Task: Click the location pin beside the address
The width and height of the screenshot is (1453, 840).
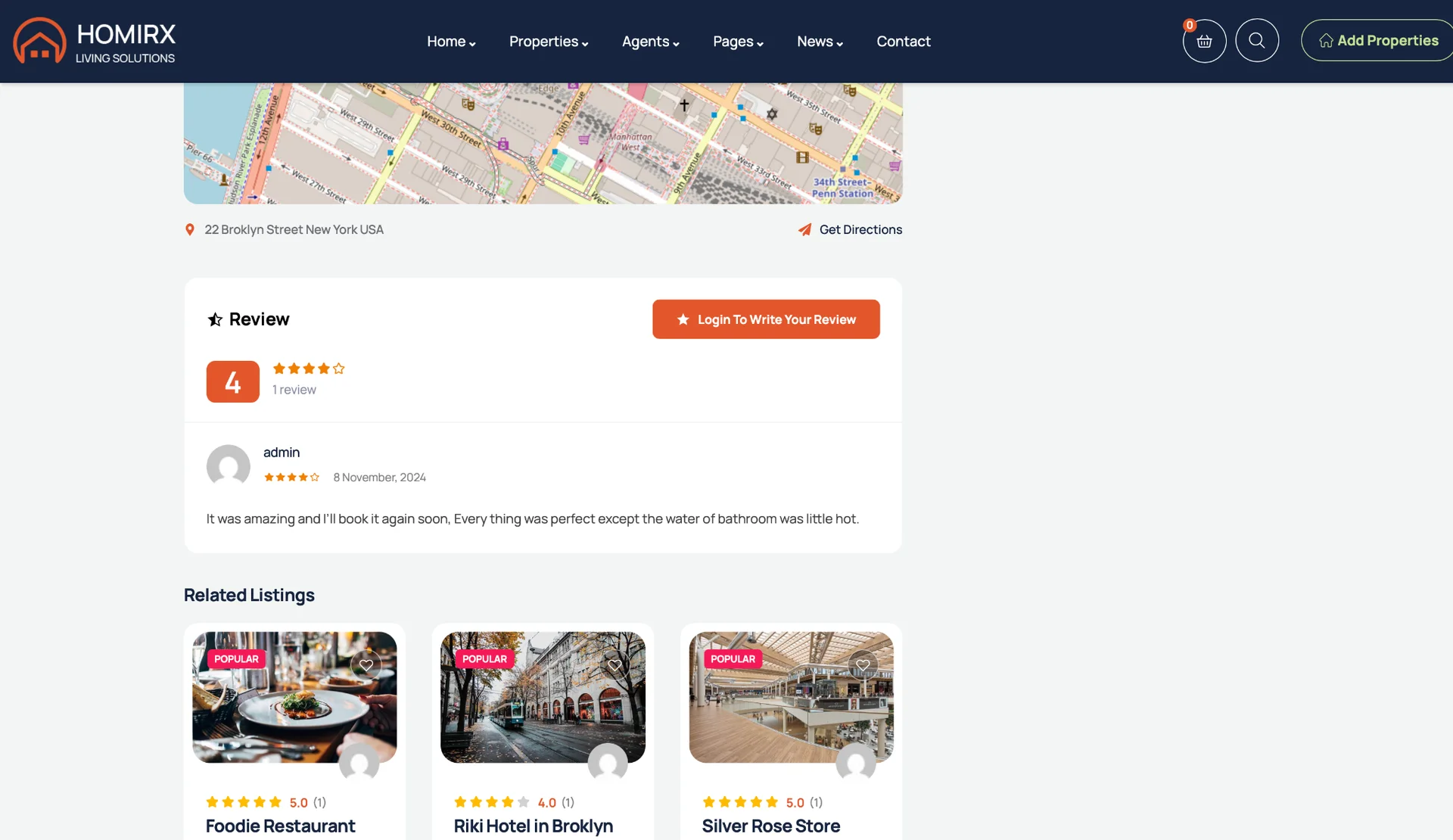Action: point(190,229)
